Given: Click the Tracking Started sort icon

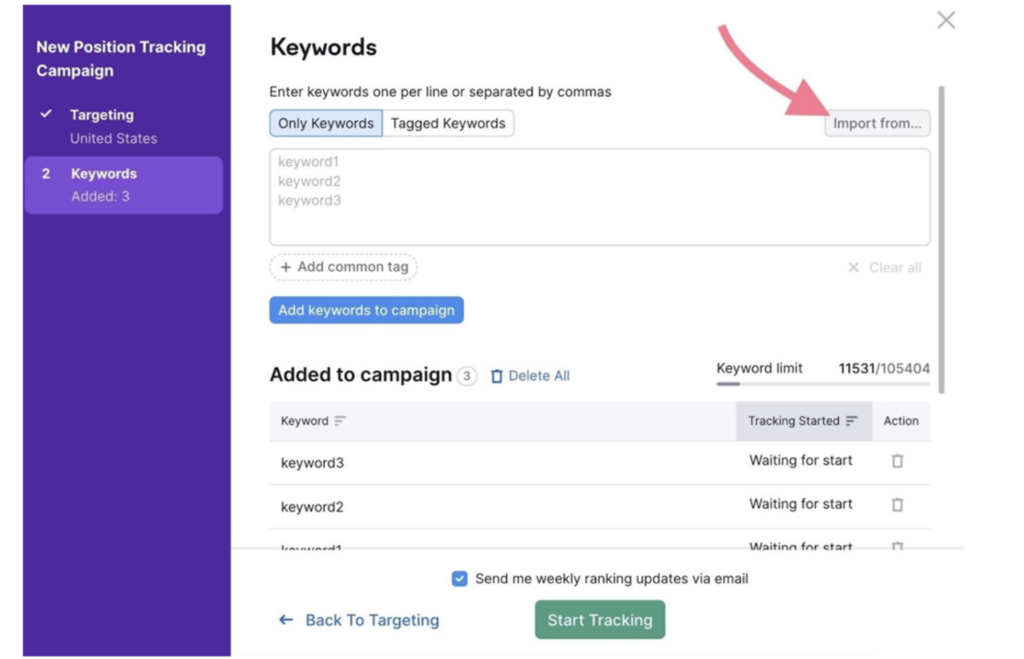Looking at the screenshot, I should coord(852,421).
